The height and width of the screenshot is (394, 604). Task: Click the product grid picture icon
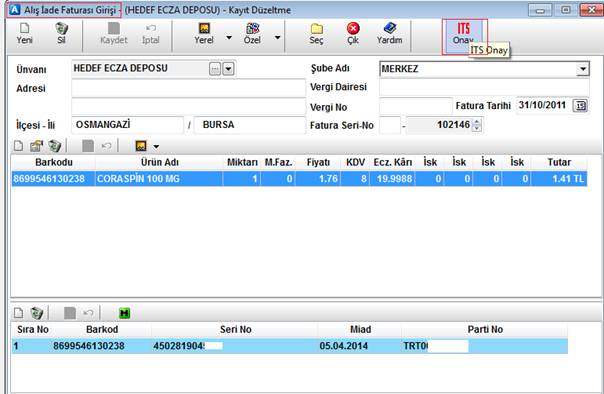[141, 146]
